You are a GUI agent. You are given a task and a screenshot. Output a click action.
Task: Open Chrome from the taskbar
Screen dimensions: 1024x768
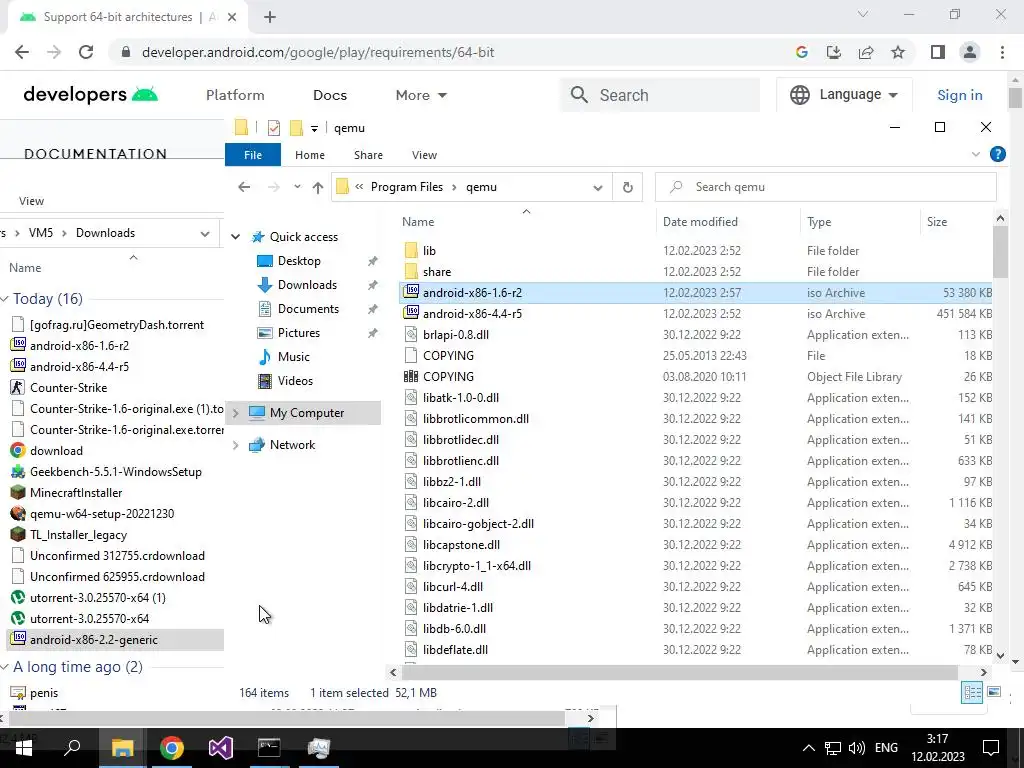172,748
